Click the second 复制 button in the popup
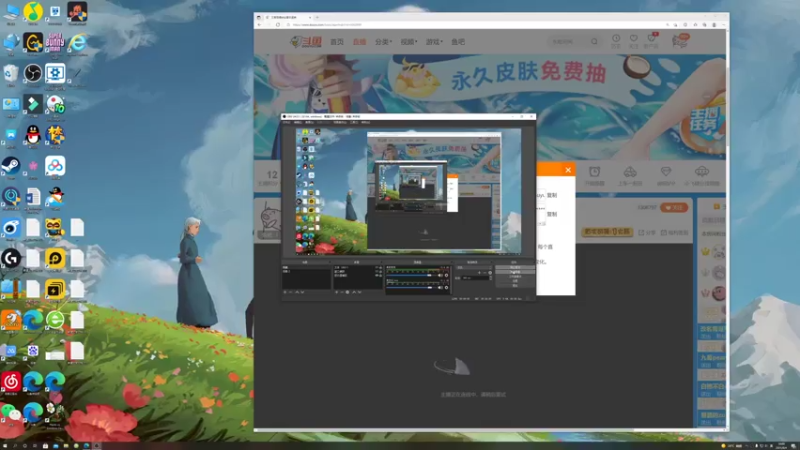 [x=552, y=214]
